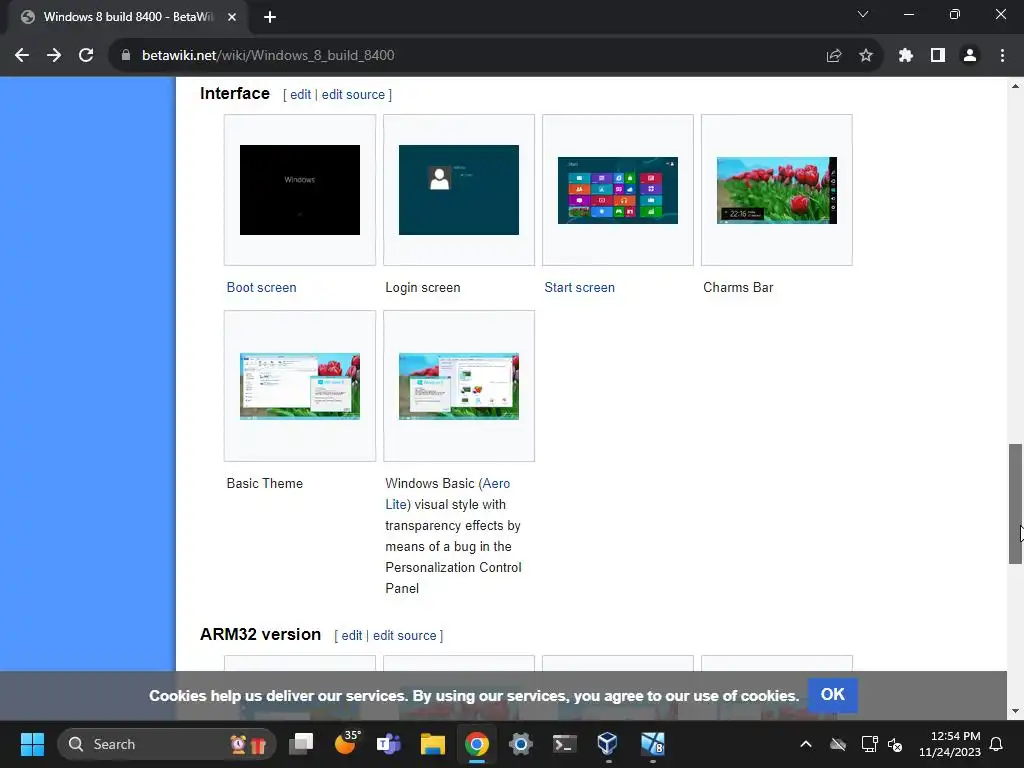Click the scrollbar down arrow
Image resolution: width=1024 pixels, height=768 pixels.
point(1015,711)
